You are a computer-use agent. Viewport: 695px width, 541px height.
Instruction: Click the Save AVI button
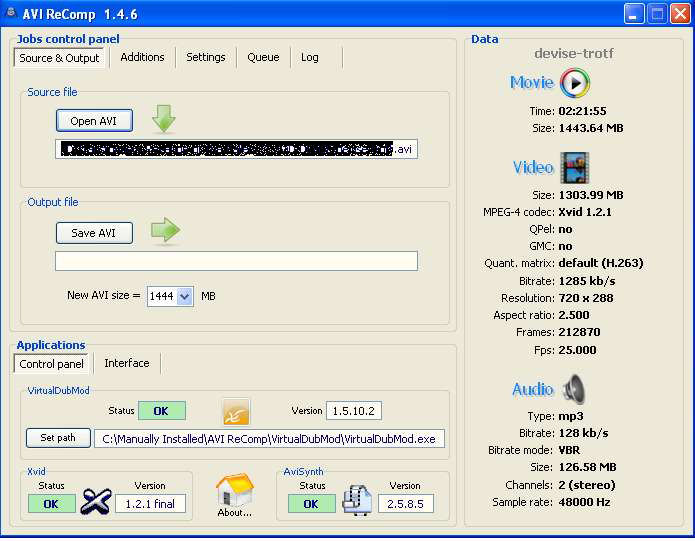coord(94,233)
